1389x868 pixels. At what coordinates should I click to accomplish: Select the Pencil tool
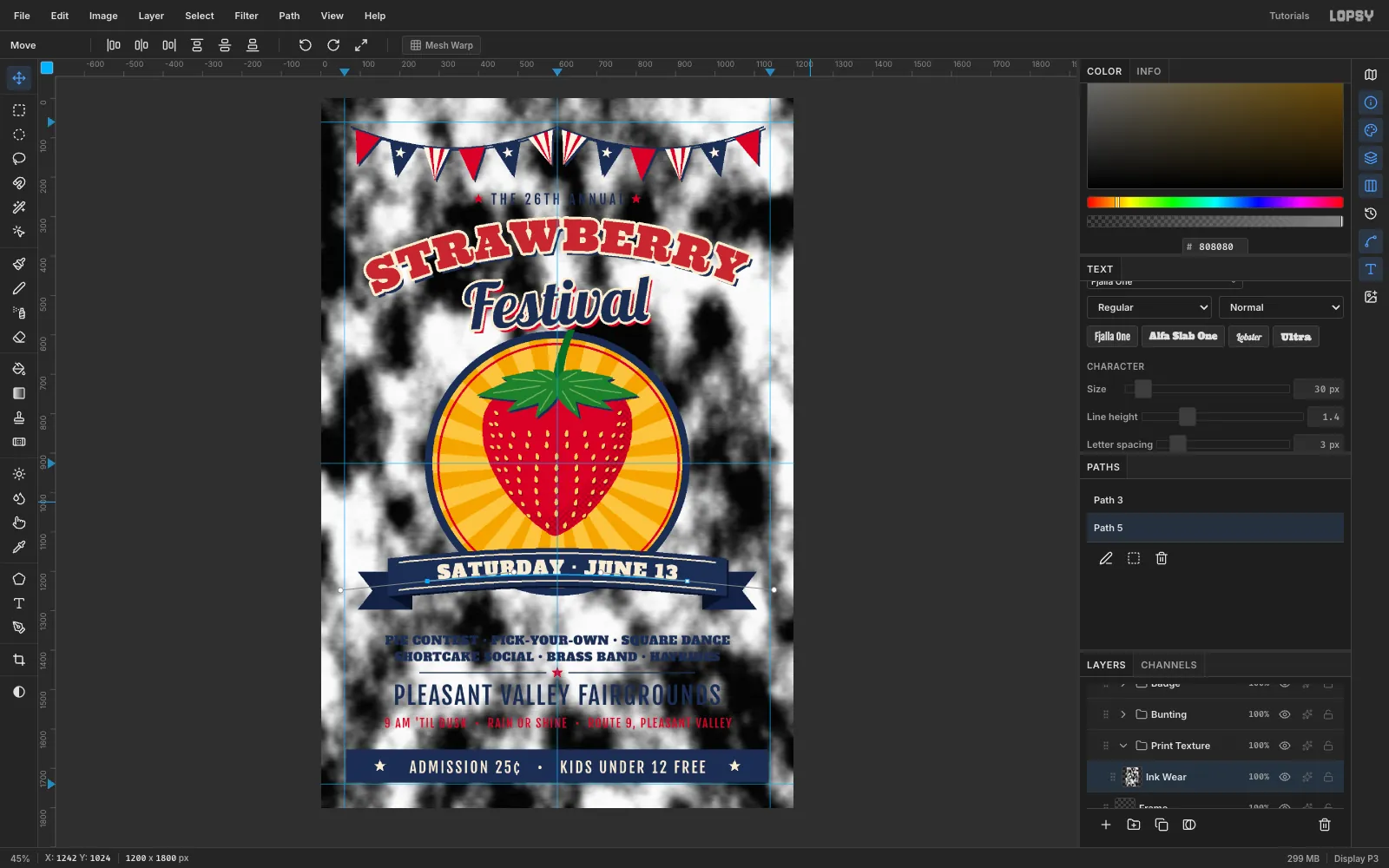coord(19,288)
